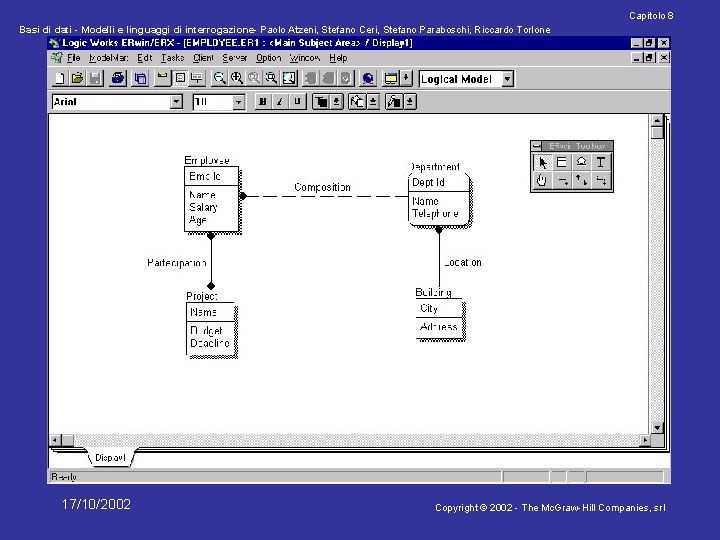Screen dimensions: 720x540
Task: Click the Zoom Out magnifier icon
Action: [219, 79]
